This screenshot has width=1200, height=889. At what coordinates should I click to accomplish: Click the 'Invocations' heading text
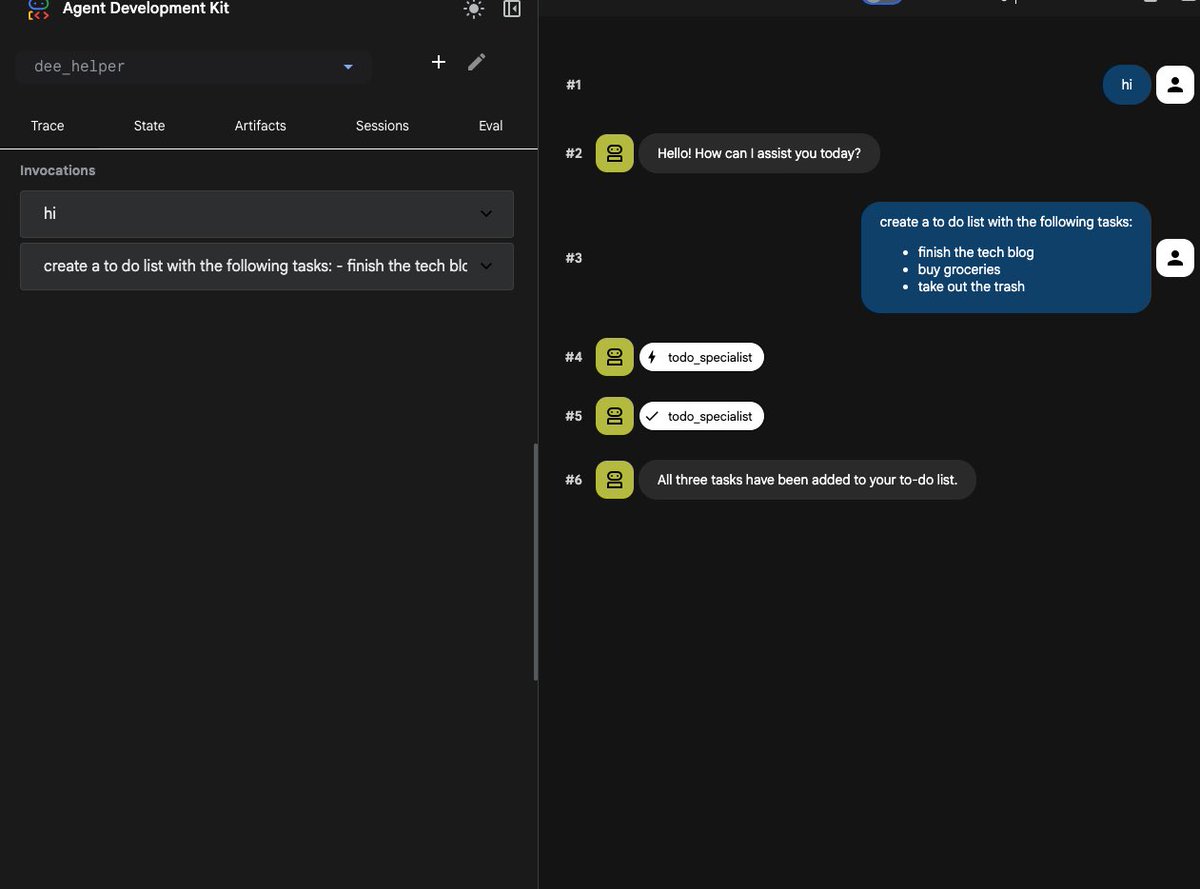click(58, 171)
